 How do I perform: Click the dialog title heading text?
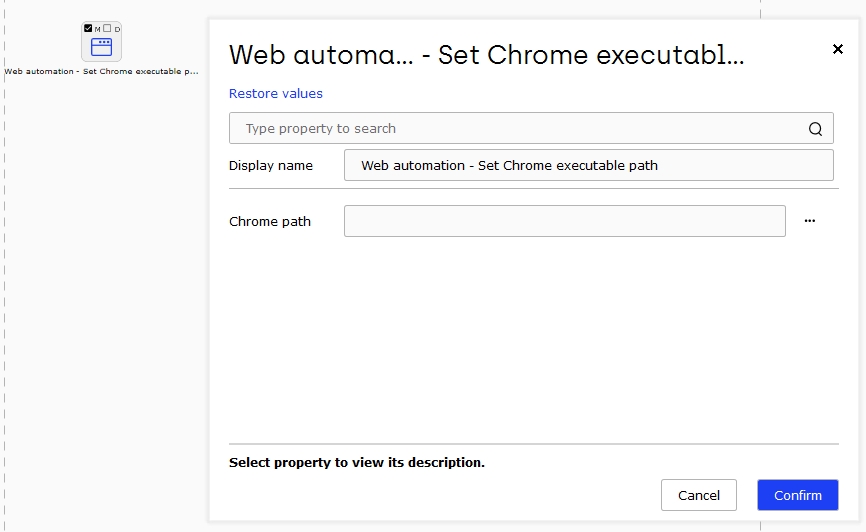487,55
